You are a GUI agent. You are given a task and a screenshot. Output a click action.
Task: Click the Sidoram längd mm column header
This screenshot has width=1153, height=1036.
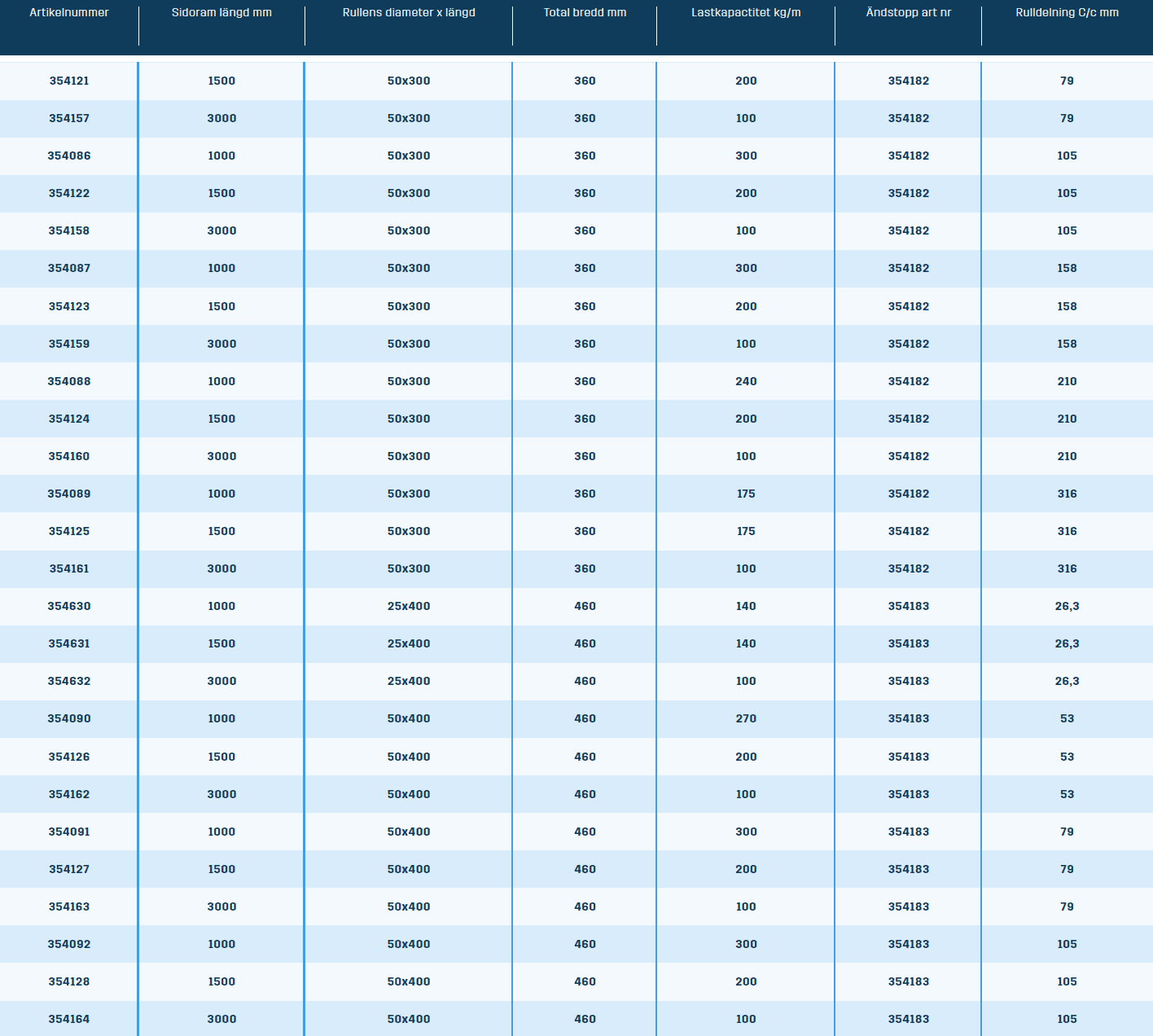pyautogui.click(x=221, y=13)
